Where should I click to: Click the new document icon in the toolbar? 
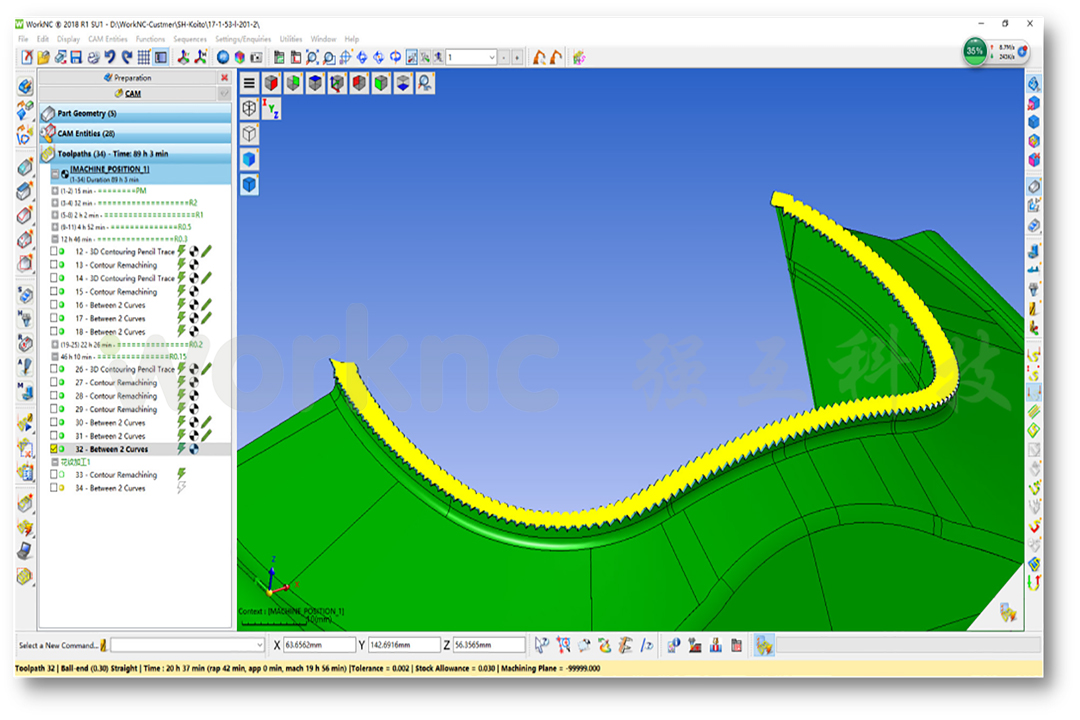pos(27,57)
